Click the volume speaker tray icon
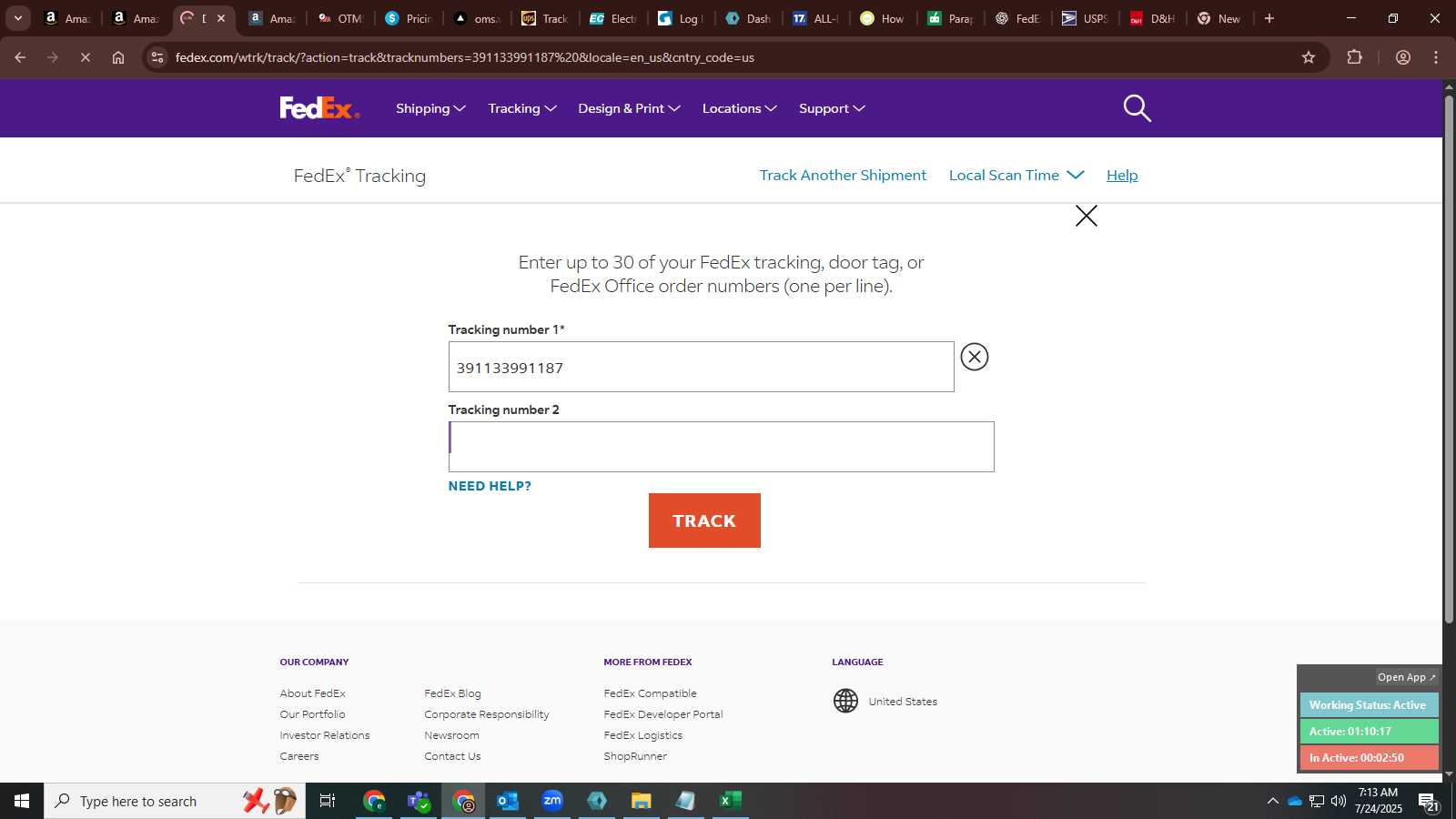Image resolution: width=1456 pixels, height=819 pixels. 1339,801
